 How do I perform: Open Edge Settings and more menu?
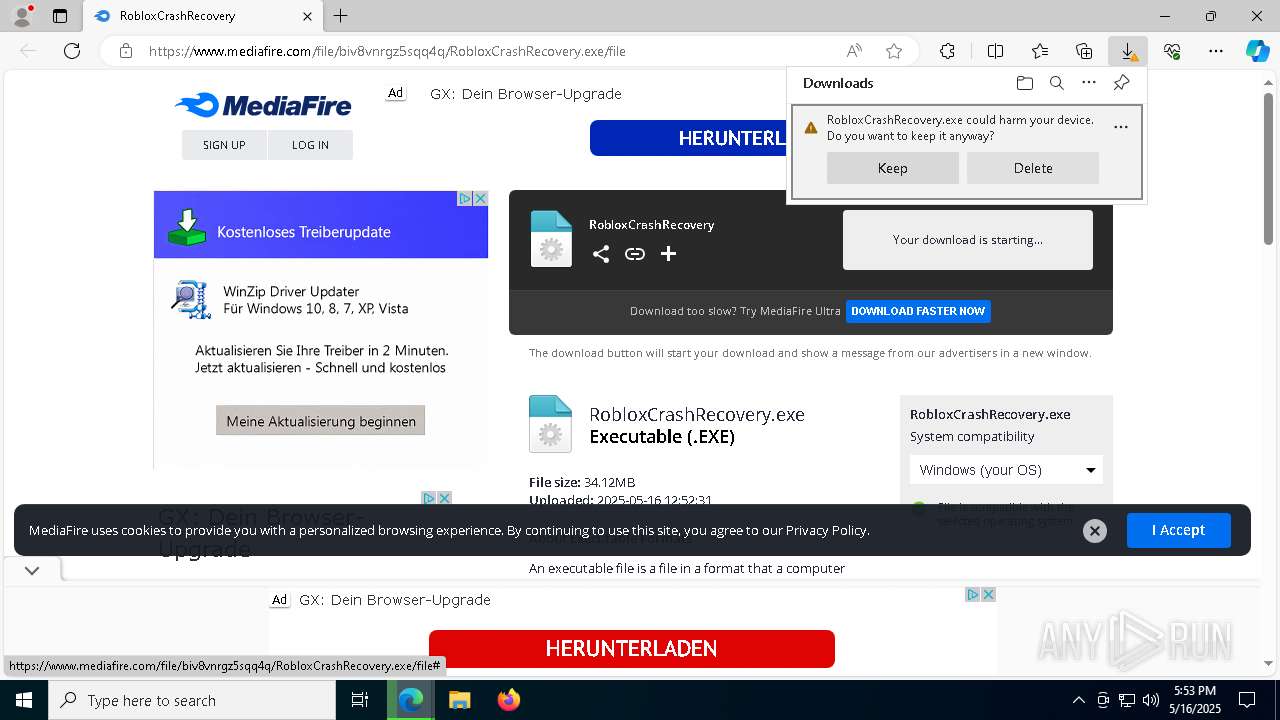(1216, 51)
